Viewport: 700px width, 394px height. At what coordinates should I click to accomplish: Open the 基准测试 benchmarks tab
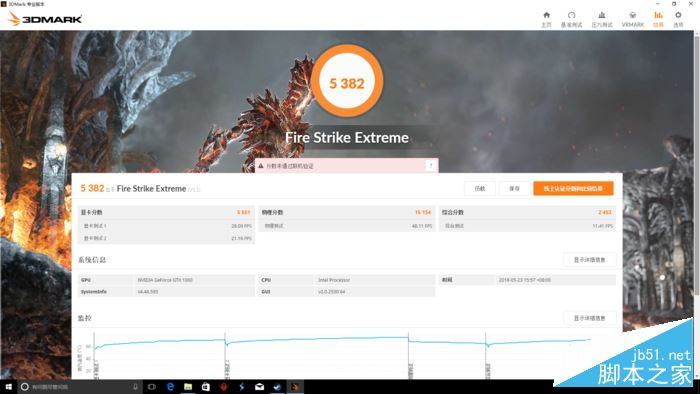pyautogui.click(x=571, y=20)
